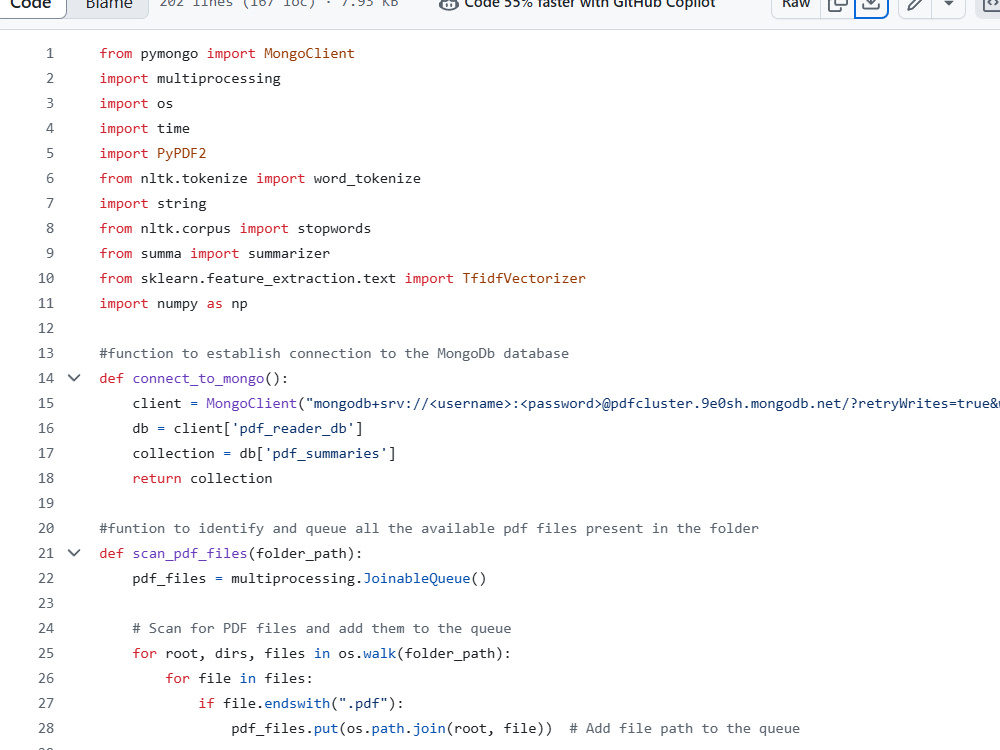Click 'string' on the line 7 import
Viewport: 1000px width, 750px height.
pyautogui.click(x=182, y=203)
